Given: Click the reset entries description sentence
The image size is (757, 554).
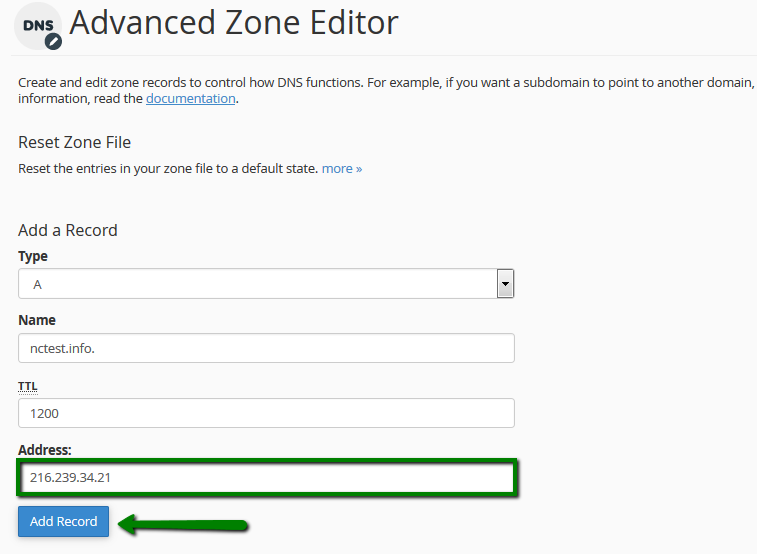Looking at the screenshot, I should (168, 168).
